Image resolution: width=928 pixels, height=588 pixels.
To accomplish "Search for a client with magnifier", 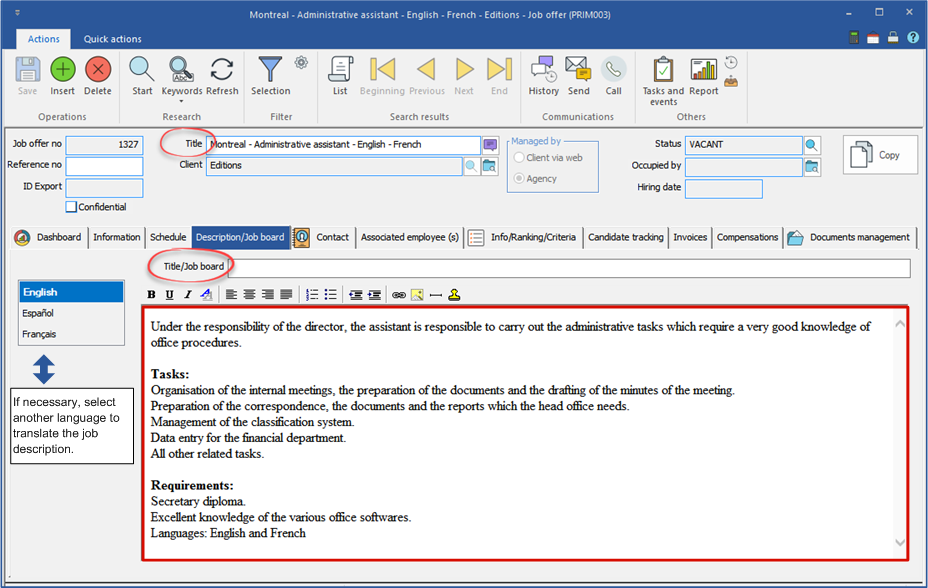I will [x=471, y=166].
